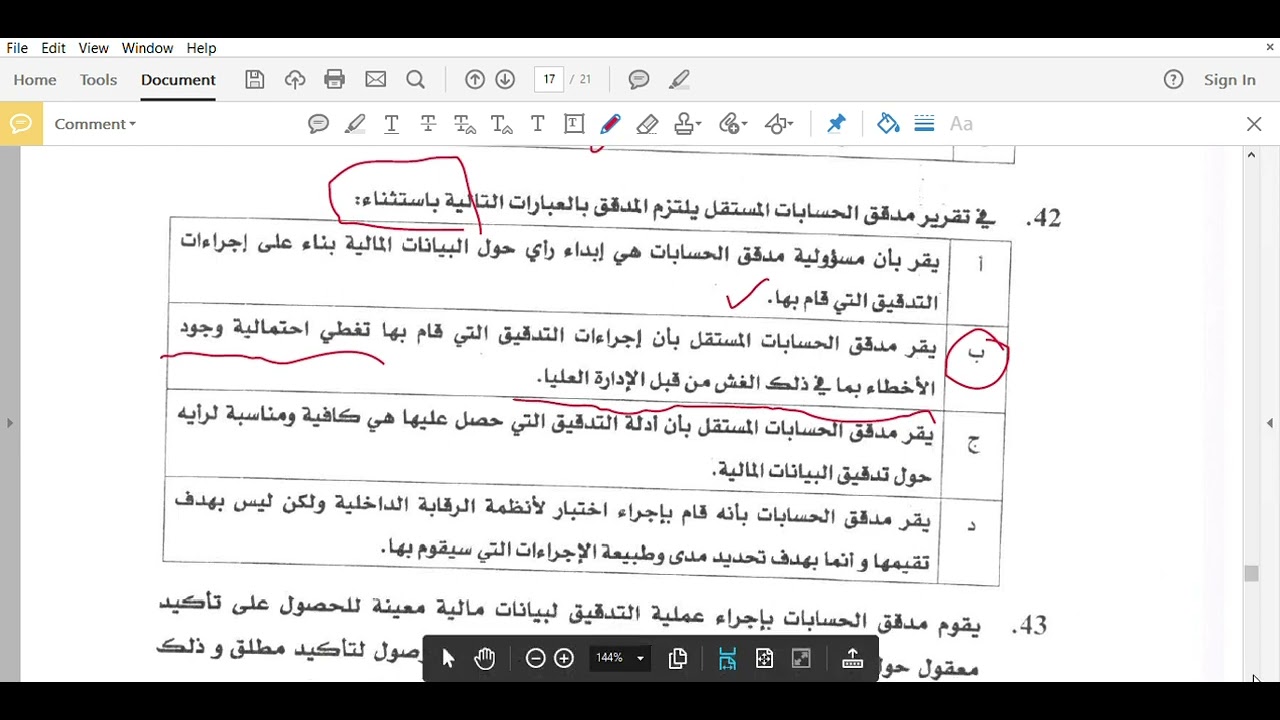The height and width of the screenshot is (720, 1280).
Task: Open the stamp tool dropdown
Action: [x=687, y=124]
